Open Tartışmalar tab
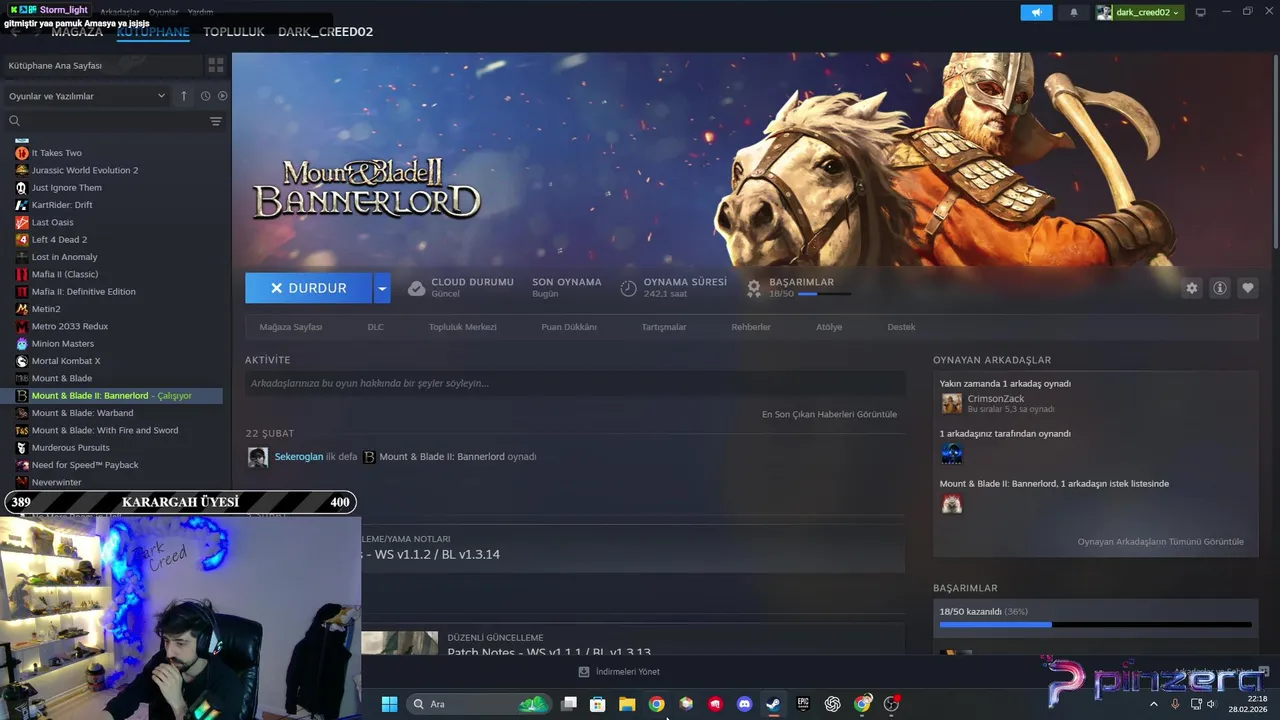The width and height of the screenshot is (1280, 720). pyautogui.click(x=664, y=327)
